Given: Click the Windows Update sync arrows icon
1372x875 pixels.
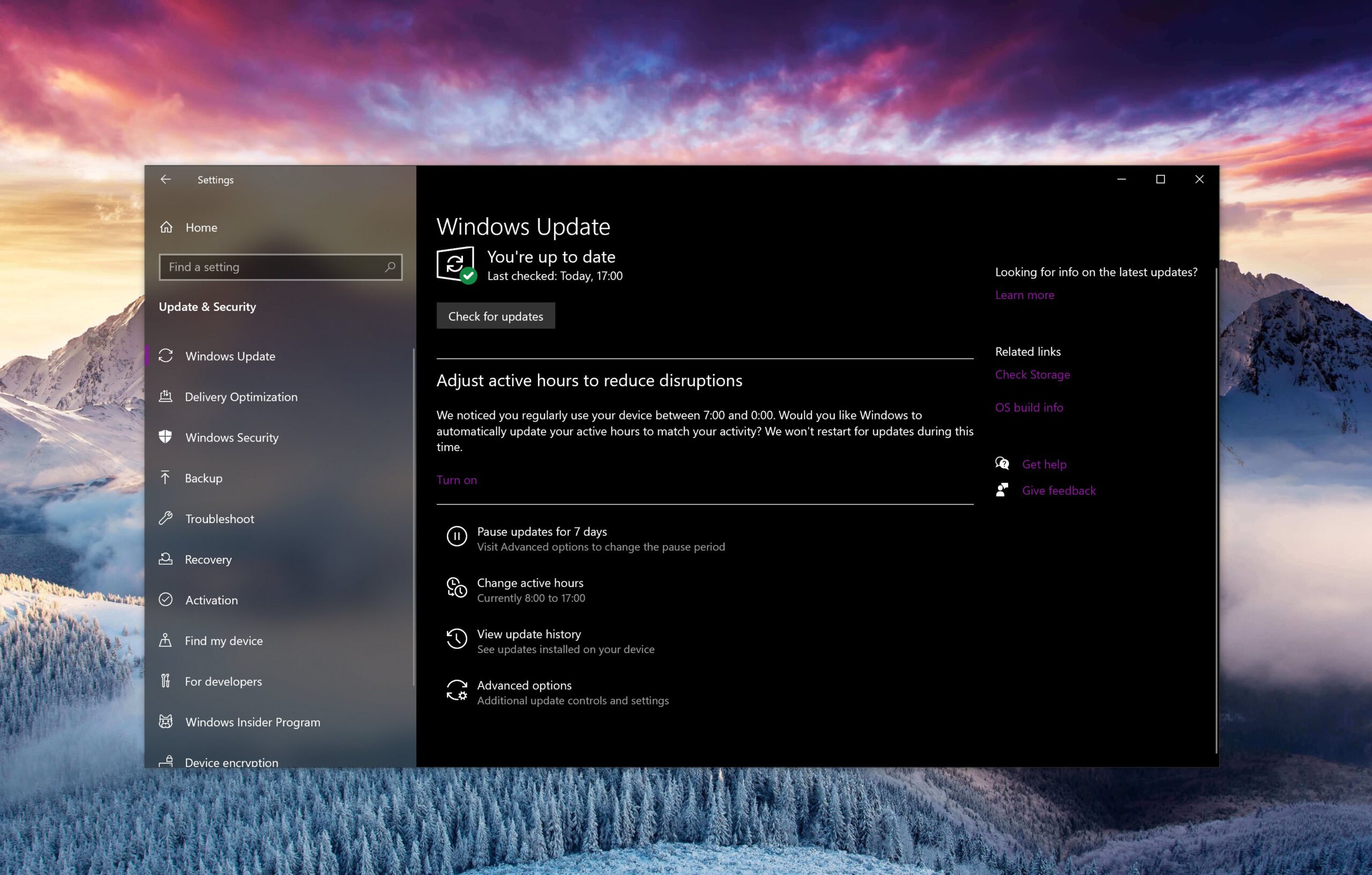Looking at the screenshot, I should pos(166,355).
